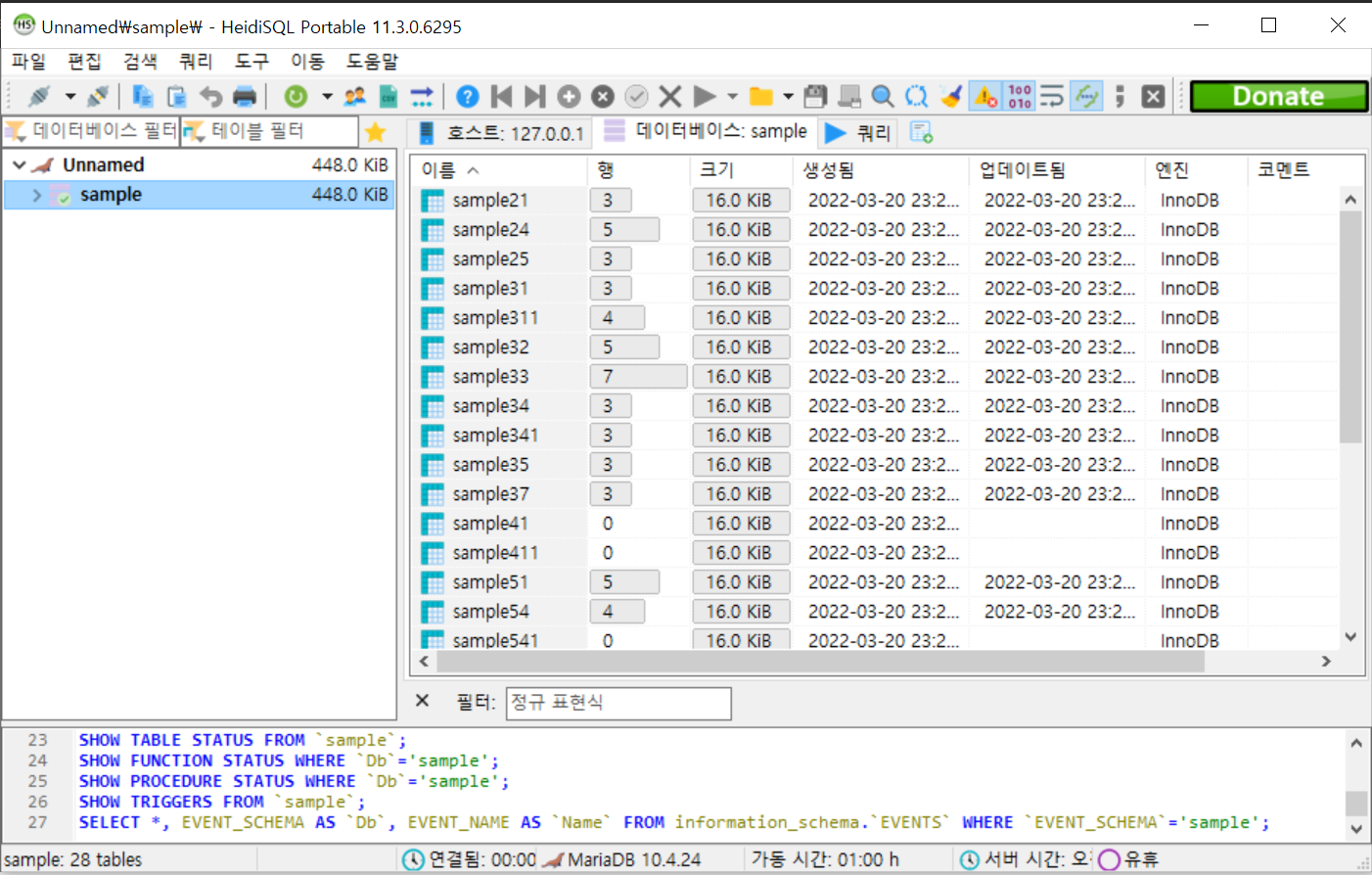Click the print icon

(x=245, y=96)
